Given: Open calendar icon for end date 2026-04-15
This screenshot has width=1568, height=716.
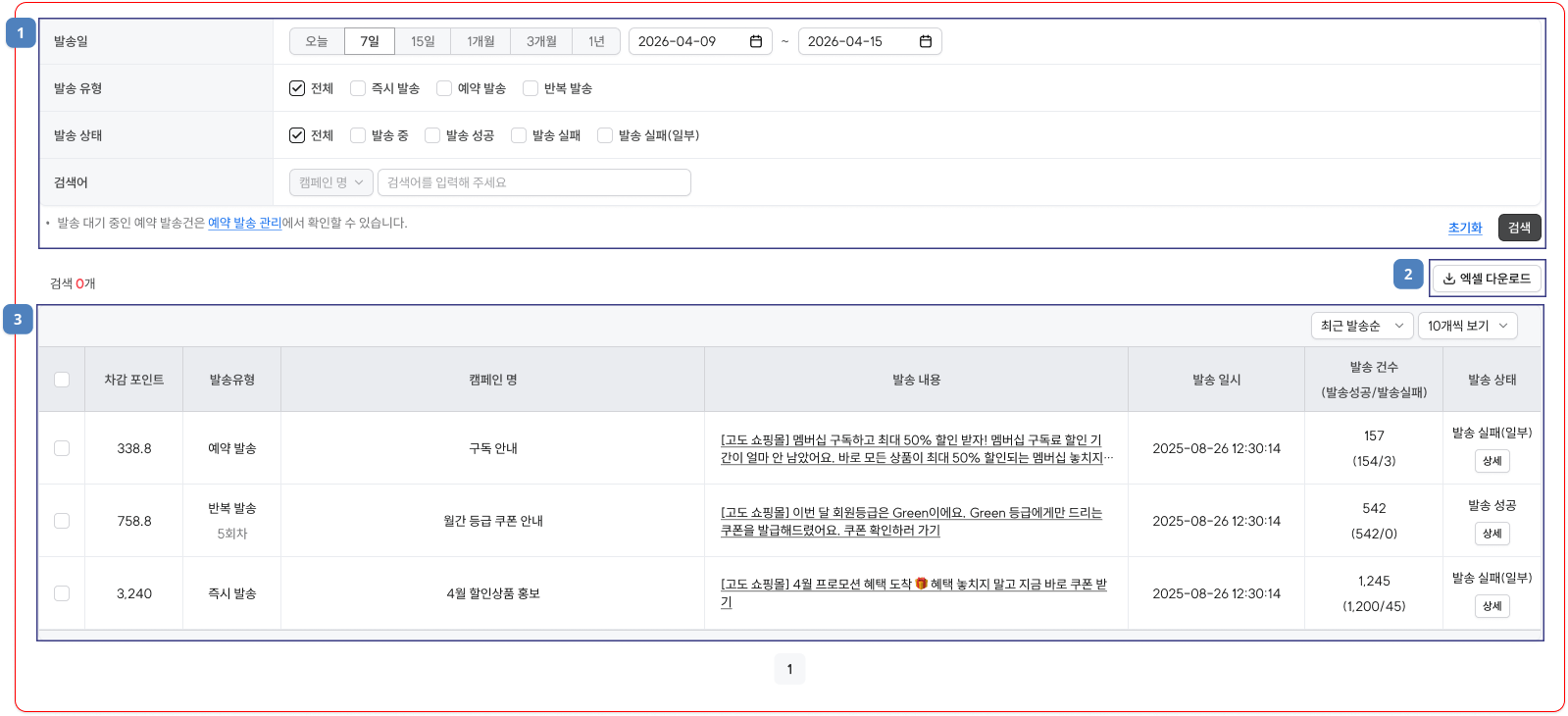Looking at the screenshot, I should pyautogui.click(x=926, y=41).
